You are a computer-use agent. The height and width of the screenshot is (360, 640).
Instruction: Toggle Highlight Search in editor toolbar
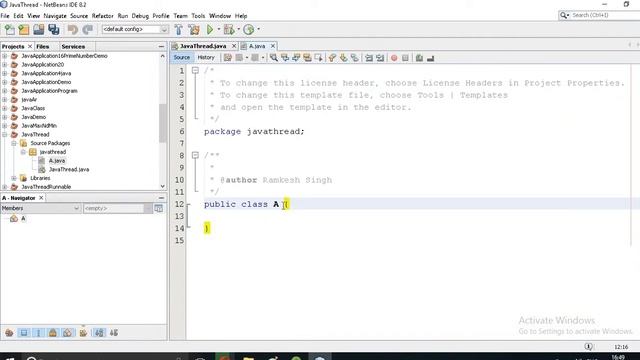coord(307,58)
